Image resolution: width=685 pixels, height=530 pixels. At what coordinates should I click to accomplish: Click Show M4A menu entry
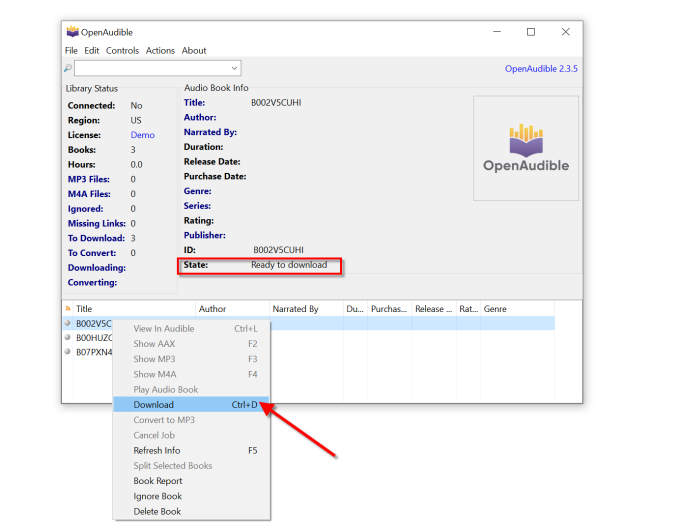coord(191,374)
